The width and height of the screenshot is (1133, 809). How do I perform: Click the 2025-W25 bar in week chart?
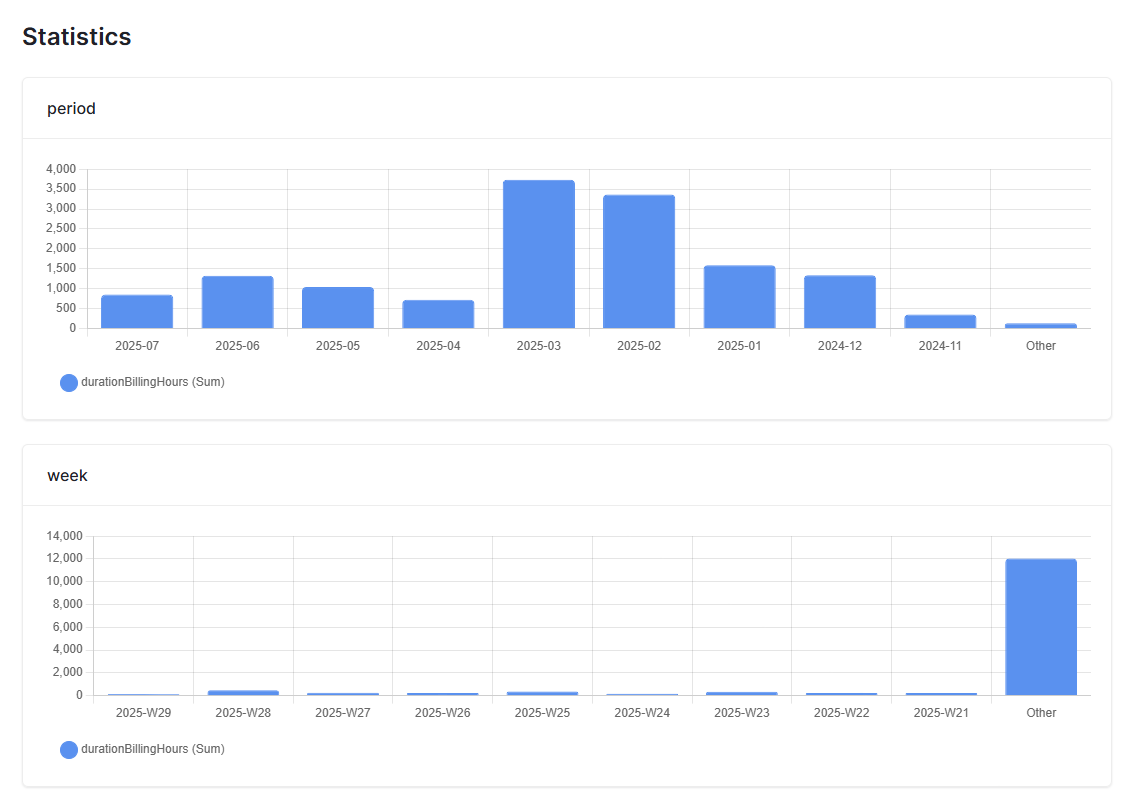[x=542, y=693]
